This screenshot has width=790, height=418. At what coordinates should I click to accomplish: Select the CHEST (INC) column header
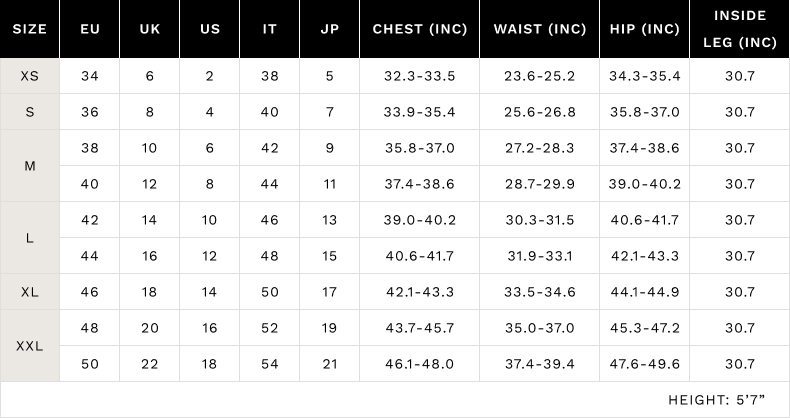[x=419, y=29]
